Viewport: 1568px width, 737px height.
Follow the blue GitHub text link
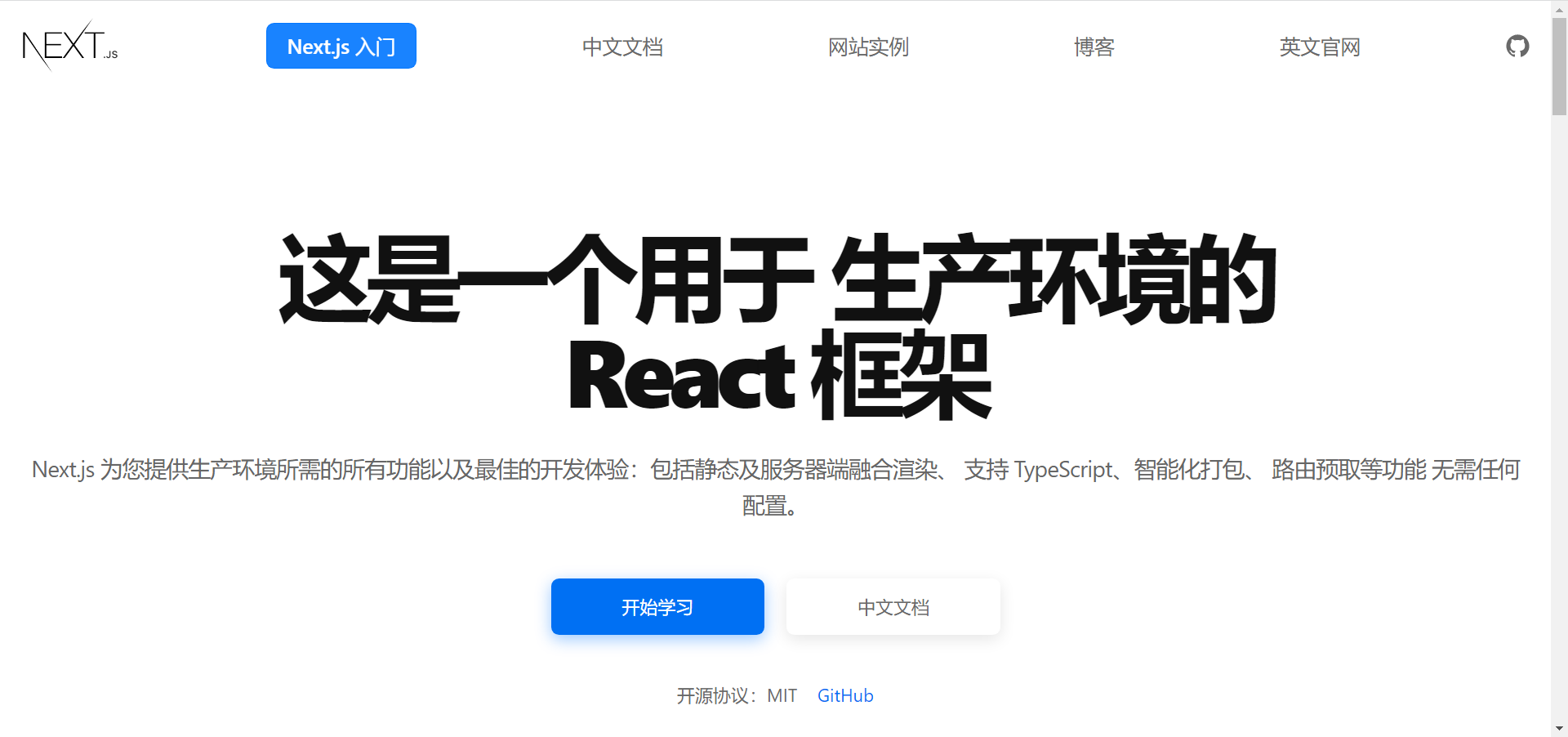click(x=845, y=695)
